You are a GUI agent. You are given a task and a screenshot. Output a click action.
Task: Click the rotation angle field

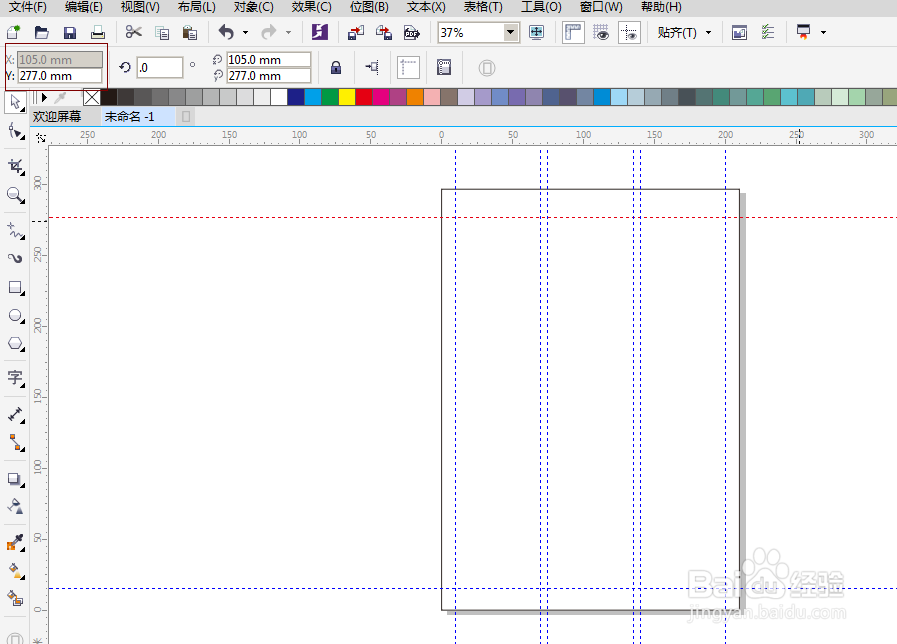coord(160,67)
